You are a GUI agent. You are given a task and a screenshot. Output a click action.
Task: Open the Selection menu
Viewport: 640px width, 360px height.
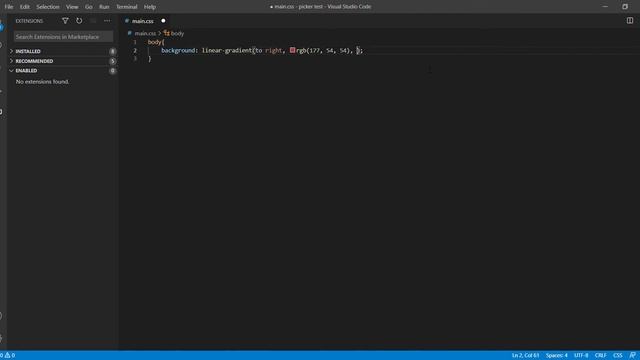pyautogui.click(x=48, y=7)
